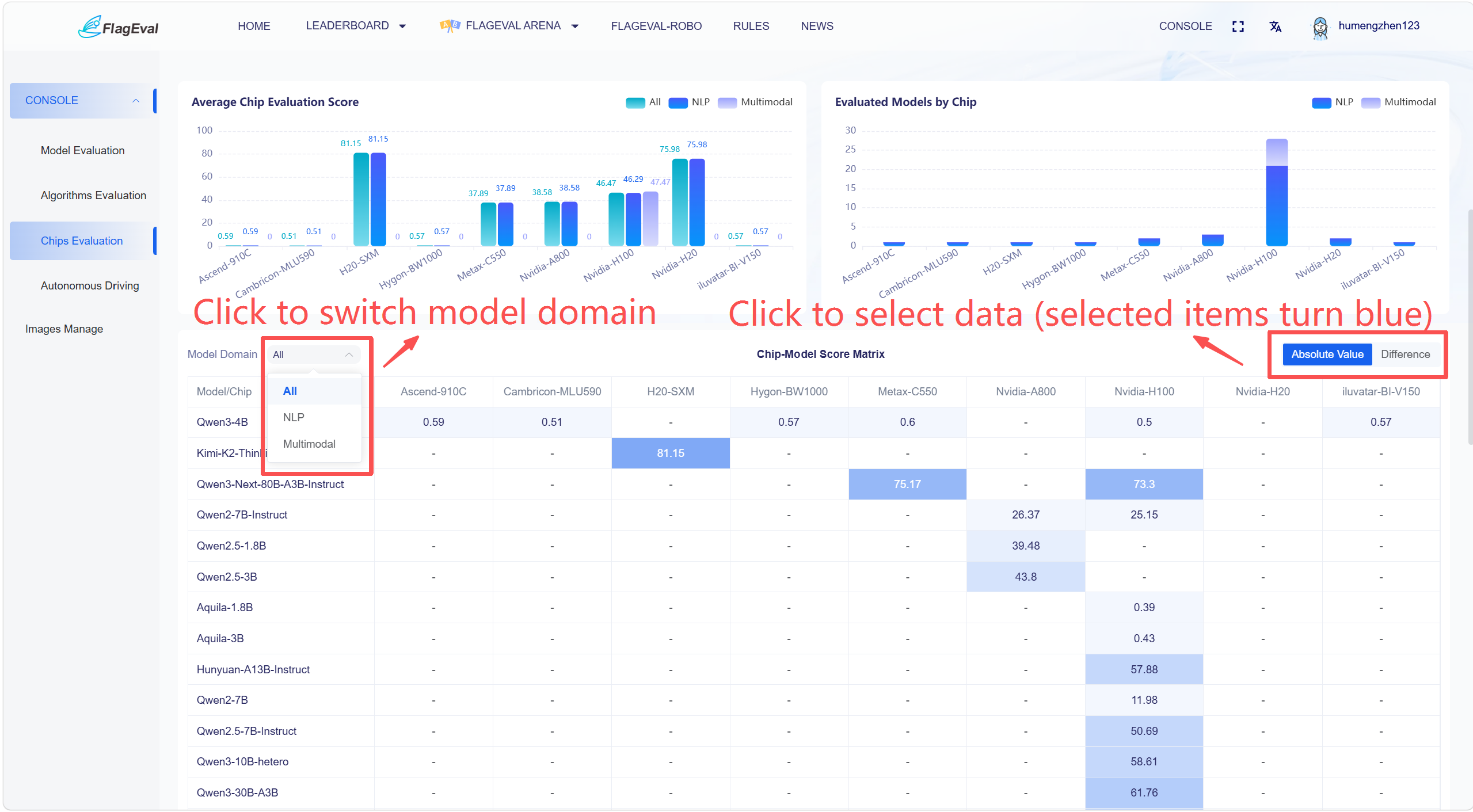Open the Rules menu item
1473x812 pixels.
pyautogui.click(x=751, y=26)
